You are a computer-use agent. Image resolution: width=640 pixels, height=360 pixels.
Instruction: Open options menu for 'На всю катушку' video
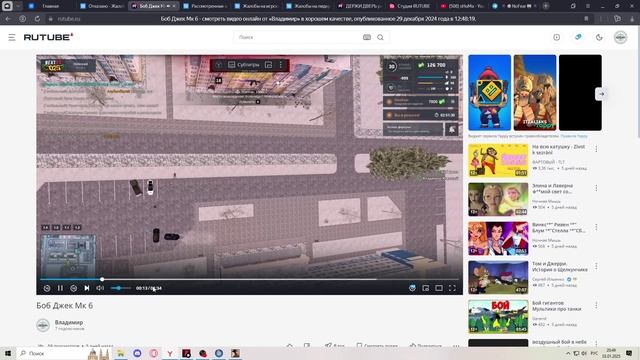pyautogui.click(x=596, y=149)
